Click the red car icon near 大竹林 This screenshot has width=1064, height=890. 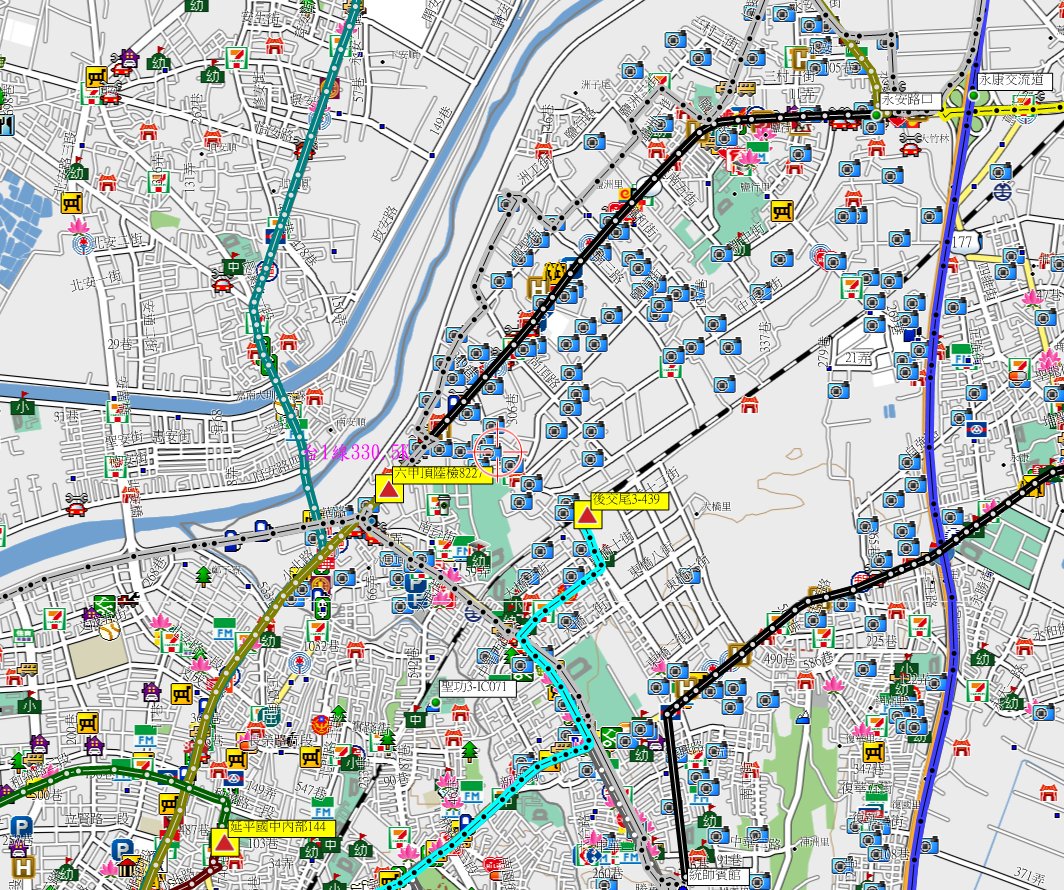910,148
